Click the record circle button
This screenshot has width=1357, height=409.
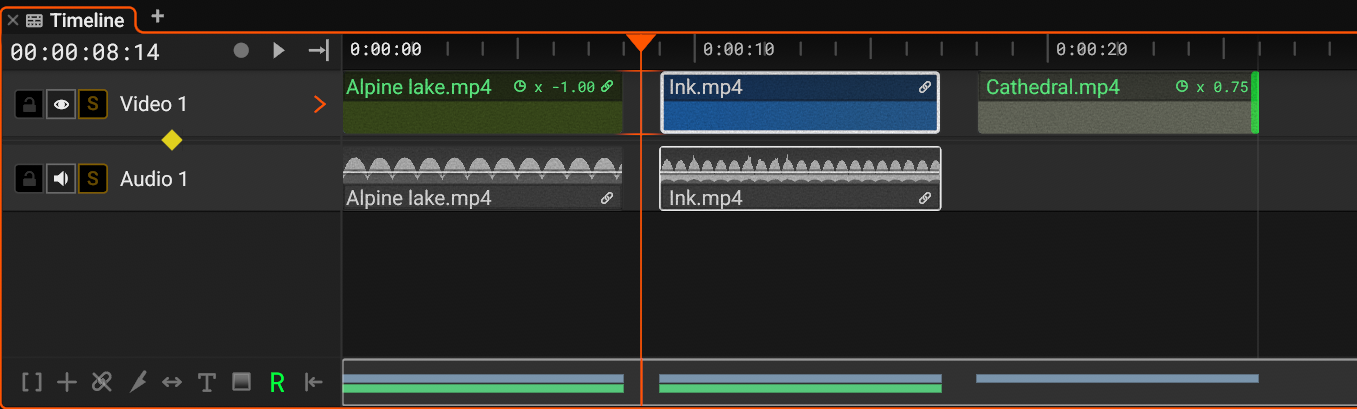point(241,50)
